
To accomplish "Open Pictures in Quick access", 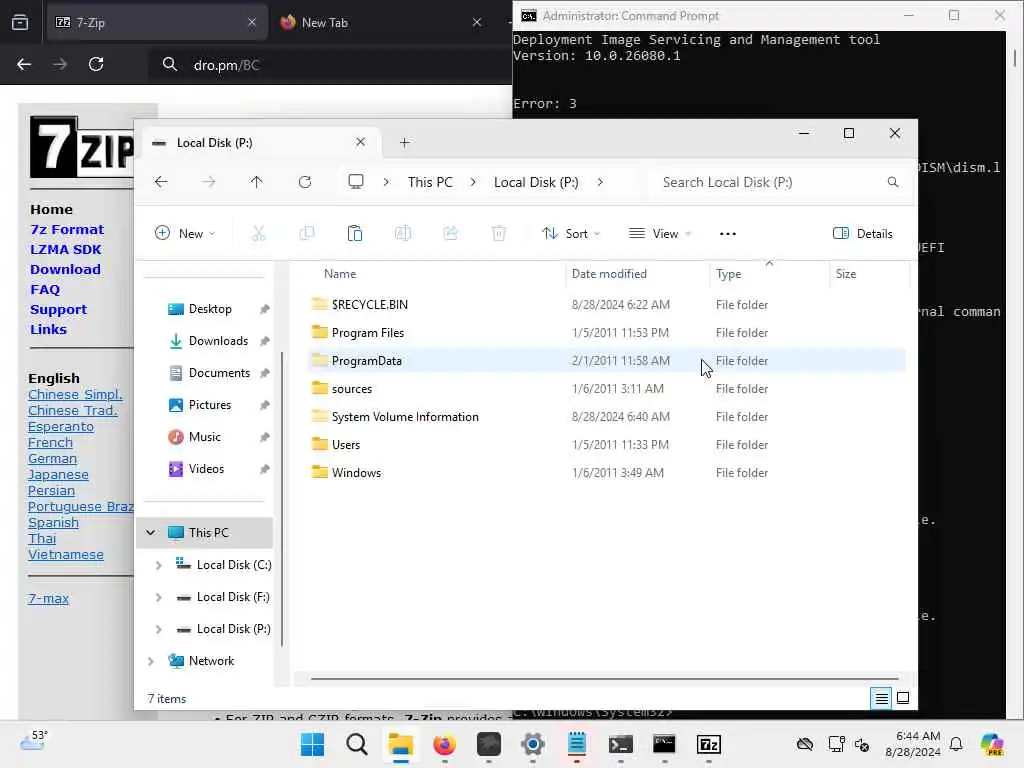I will (x=210, y=405).
